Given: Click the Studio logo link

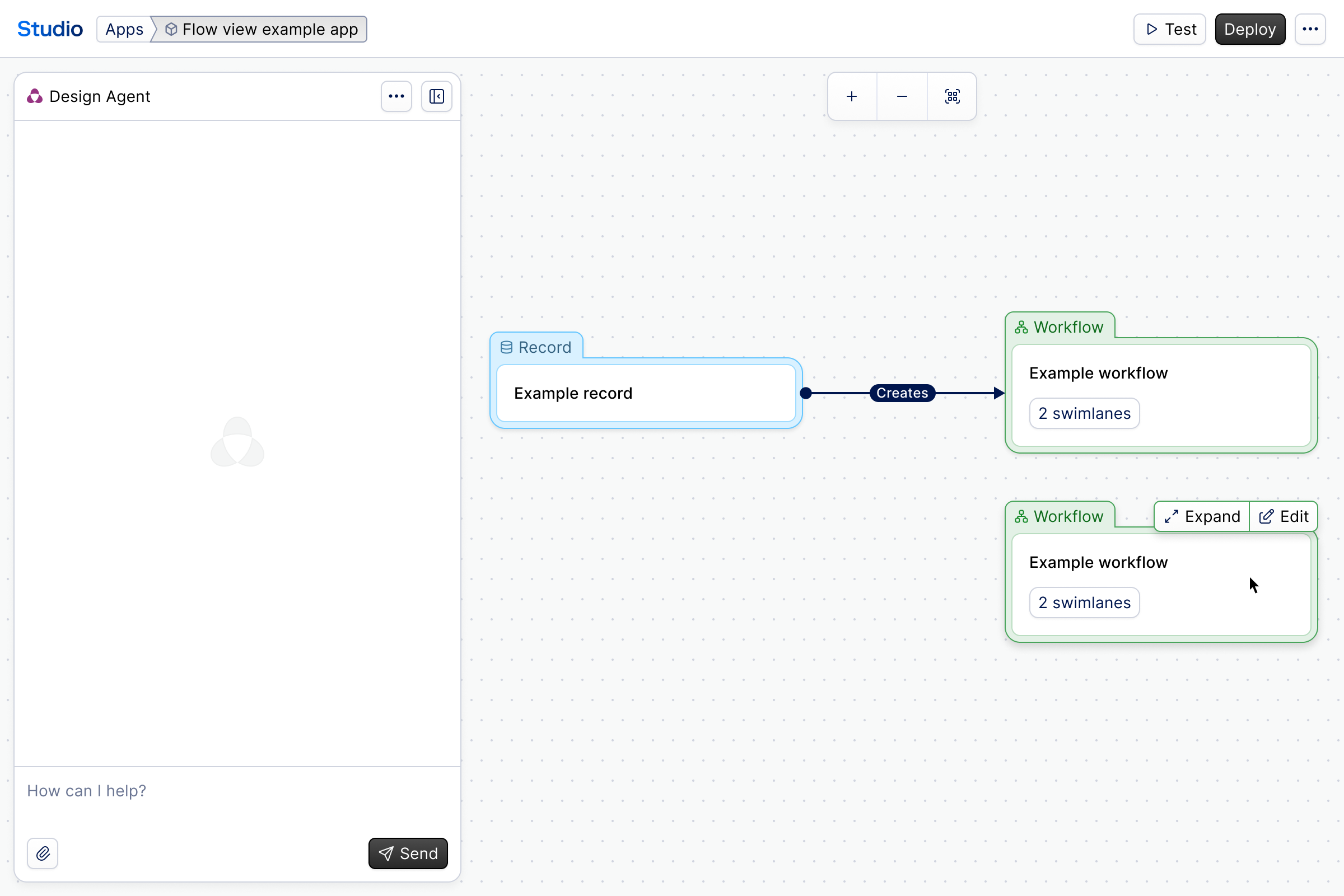Looking at the screenshot, I should pos(50,29).
